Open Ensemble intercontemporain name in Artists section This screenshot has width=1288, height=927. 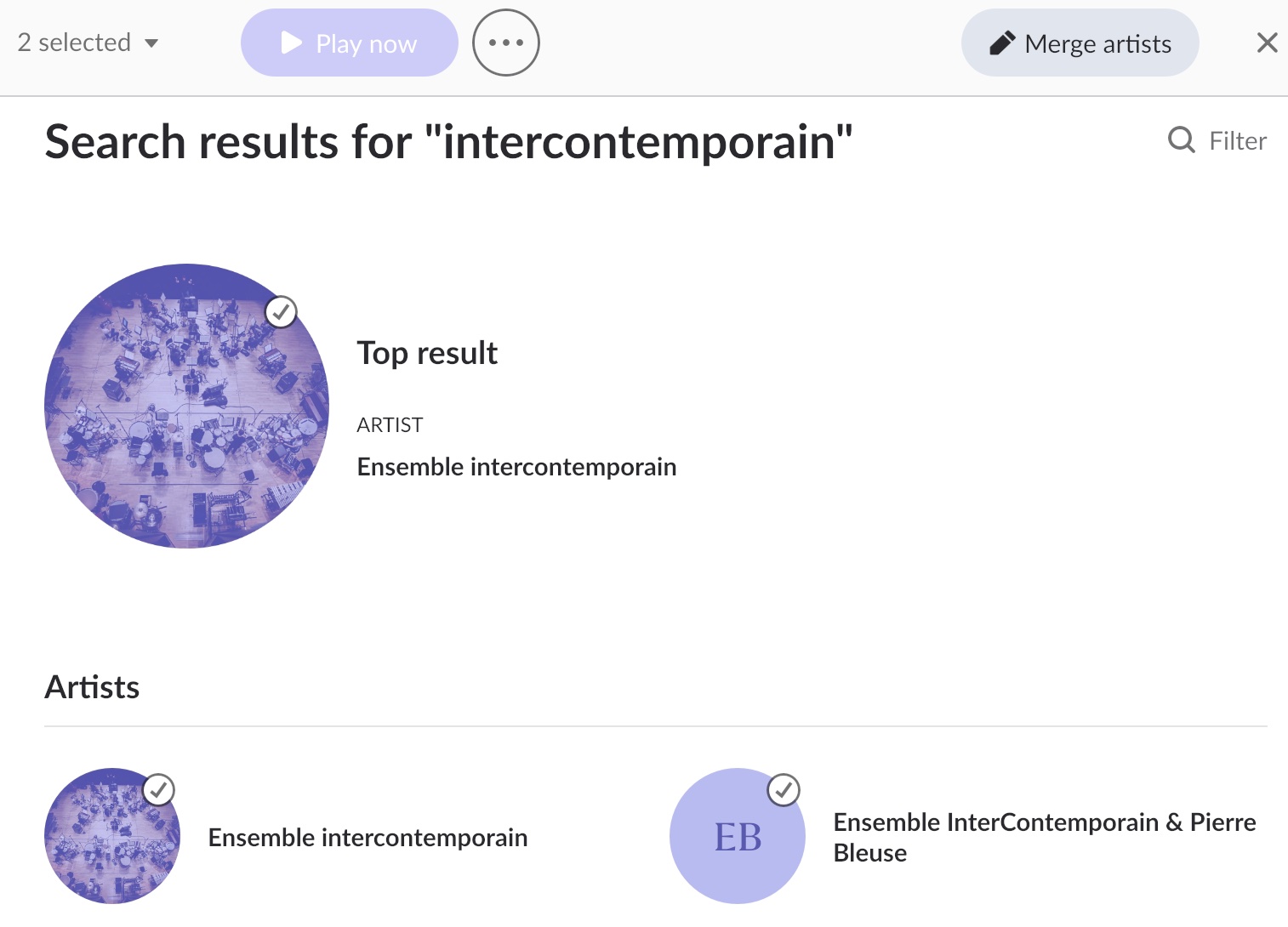pos(368,838)
